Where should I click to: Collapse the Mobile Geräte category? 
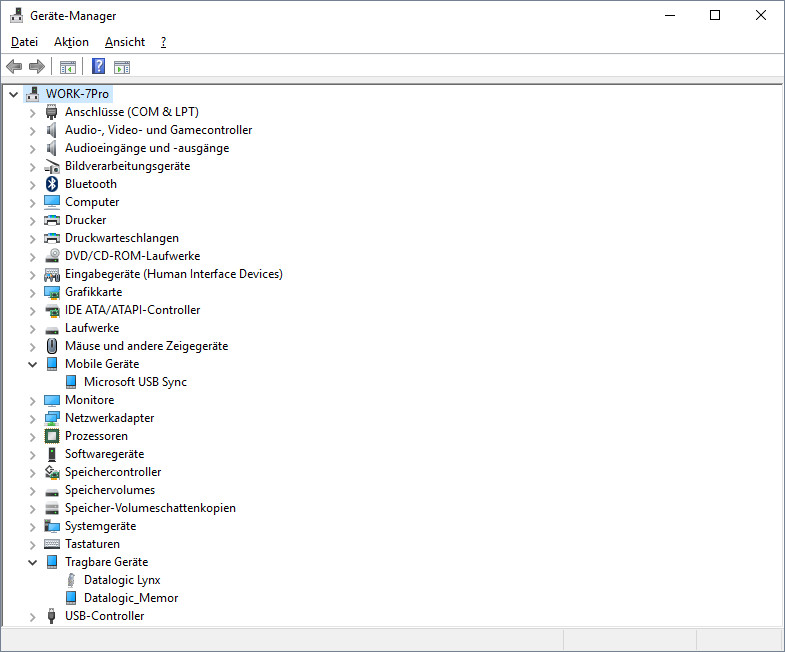[32, 364]
